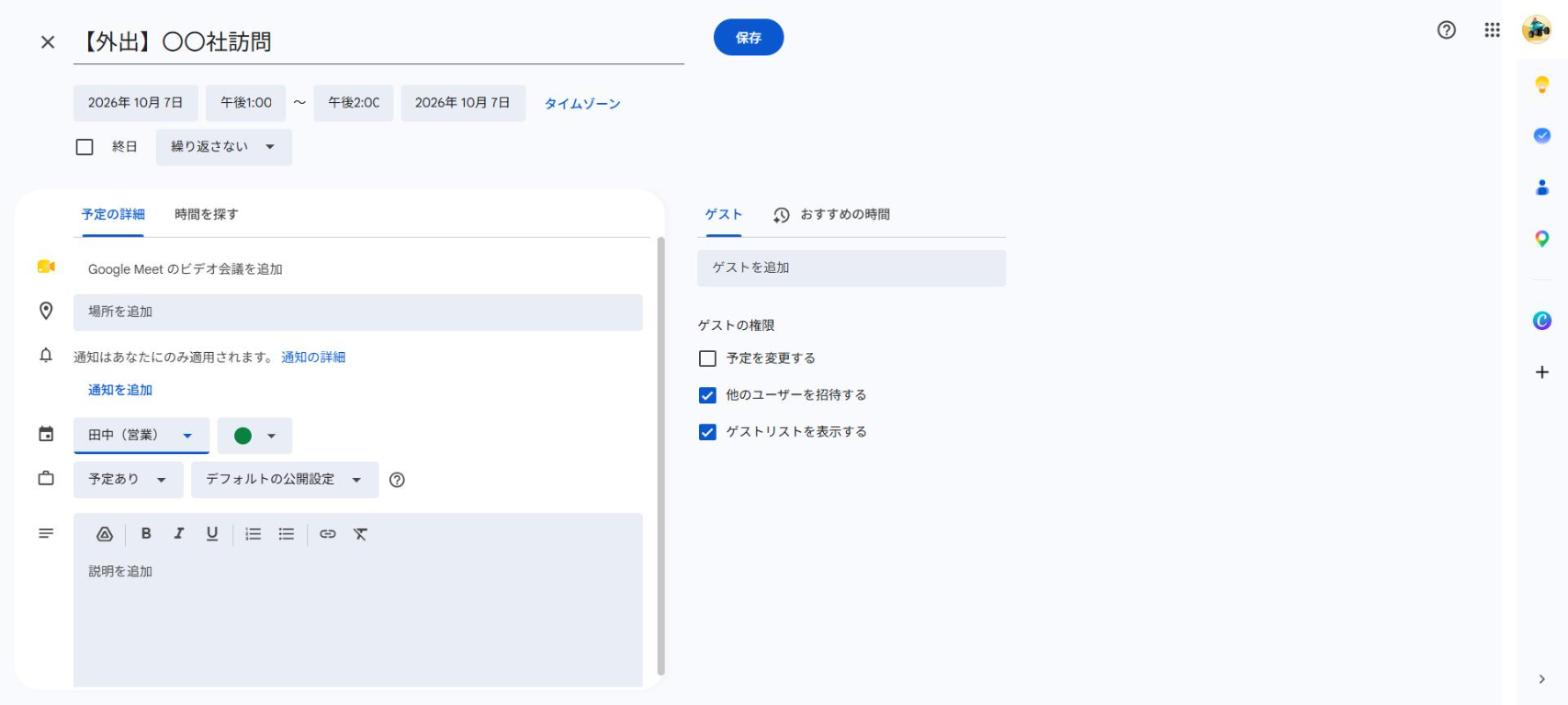Save the event with 保存 button
The height and width of the screenshot is (705, 1568).
tap(748, 37)
